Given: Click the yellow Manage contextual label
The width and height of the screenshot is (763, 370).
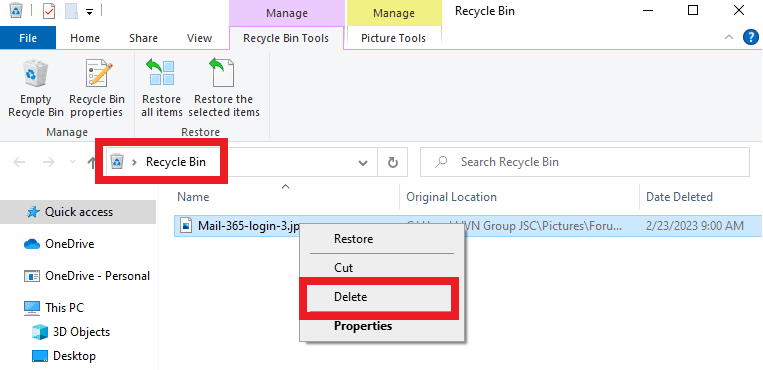Looking at the screenshot, I should (x=393, y=13).
